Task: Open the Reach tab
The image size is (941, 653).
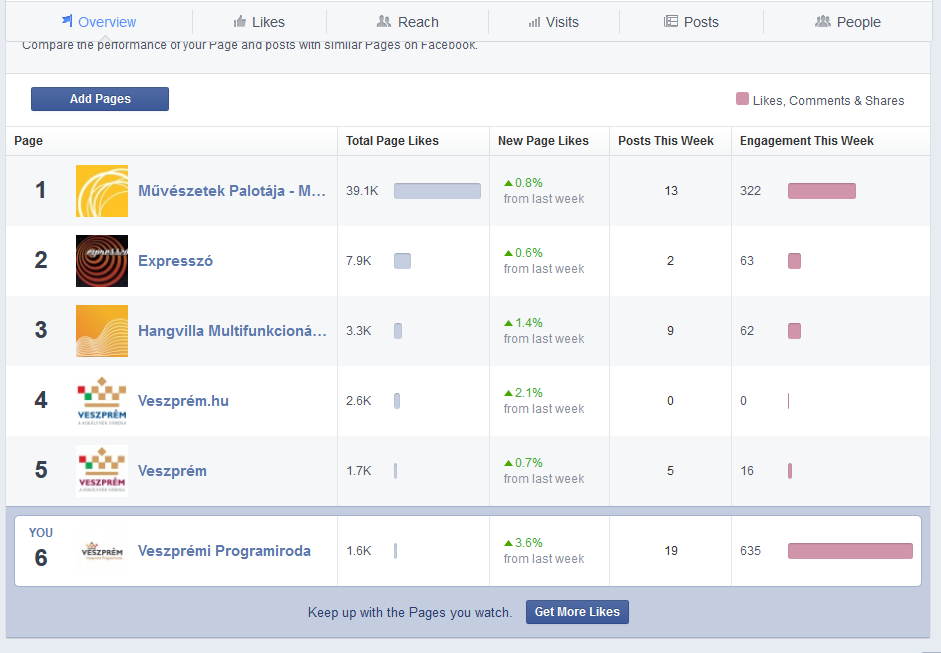Action: click(x=407, y=22)
